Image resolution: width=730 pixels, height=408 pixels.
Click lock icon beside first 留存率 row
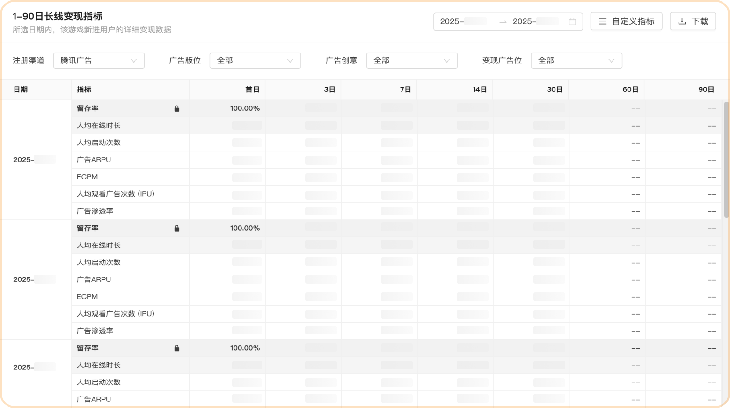(x=177, y=108)
